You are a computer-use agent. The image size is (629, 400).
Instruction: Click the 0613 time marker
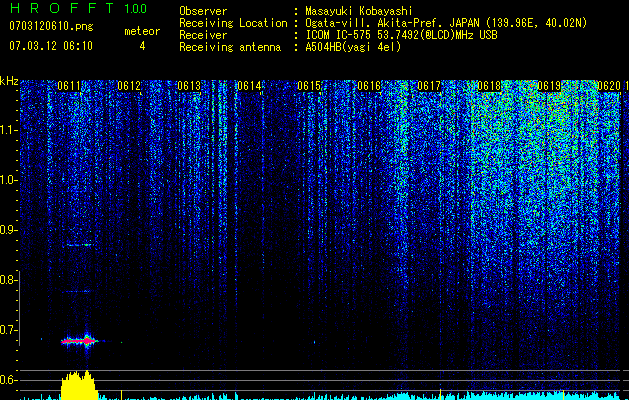[189, 86]
